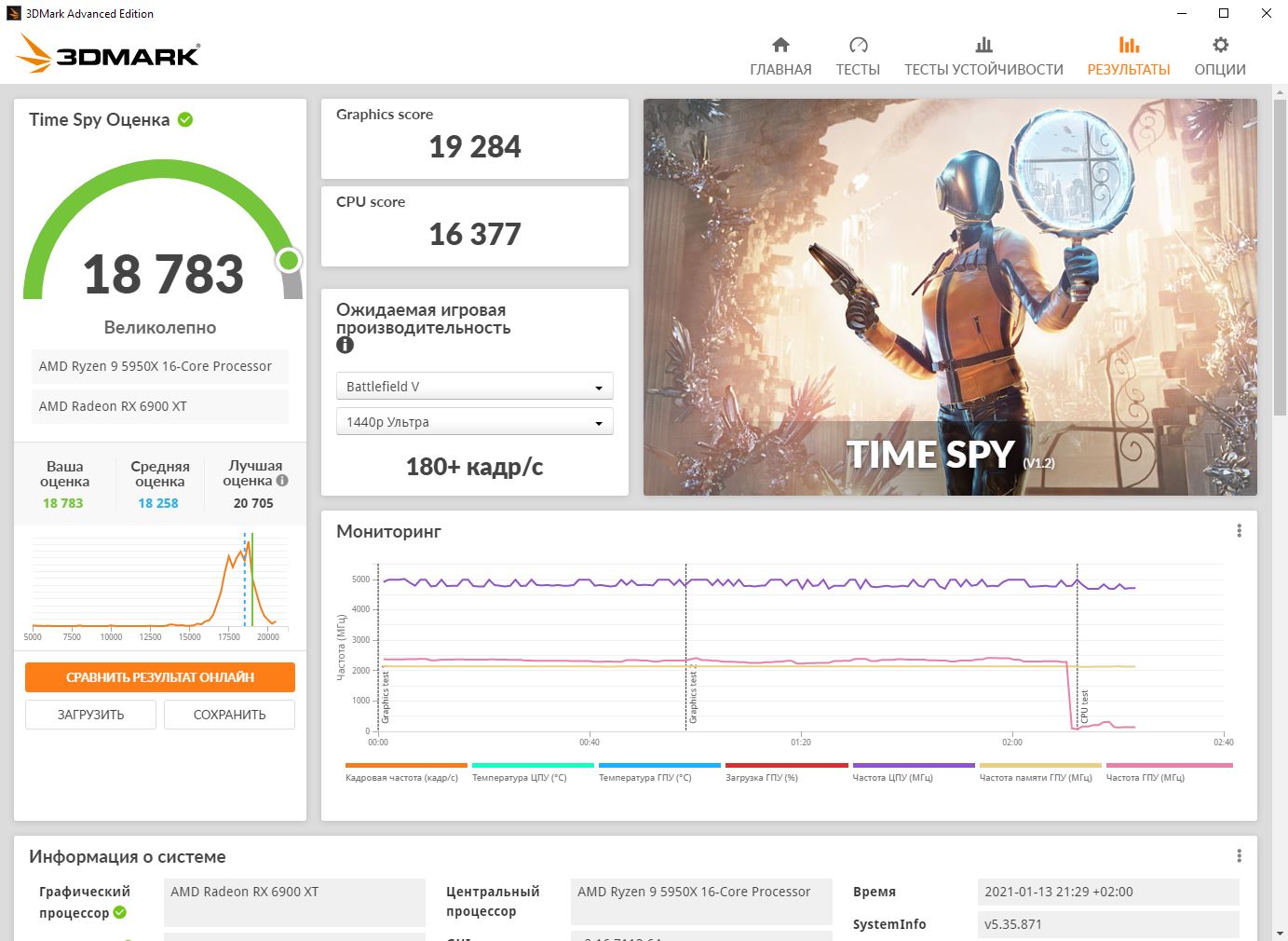Open the three-dot menu in Мониторинг panel

pyautogui.click(x=1239, y=531)
